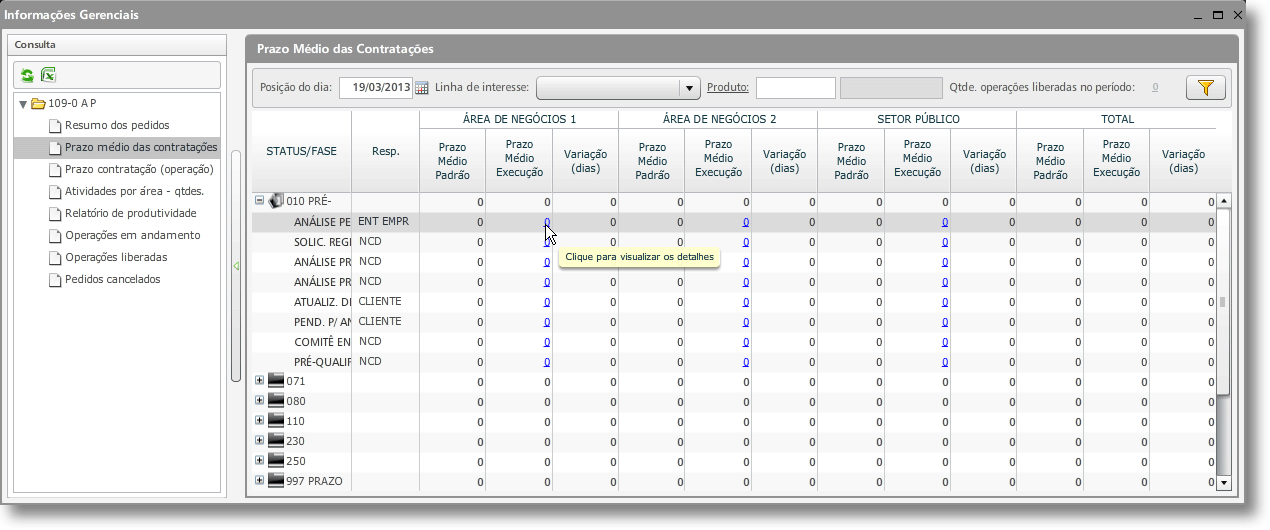Expand the 230 row
Screen dimensions: 1270x530
(x=259, y=440)
